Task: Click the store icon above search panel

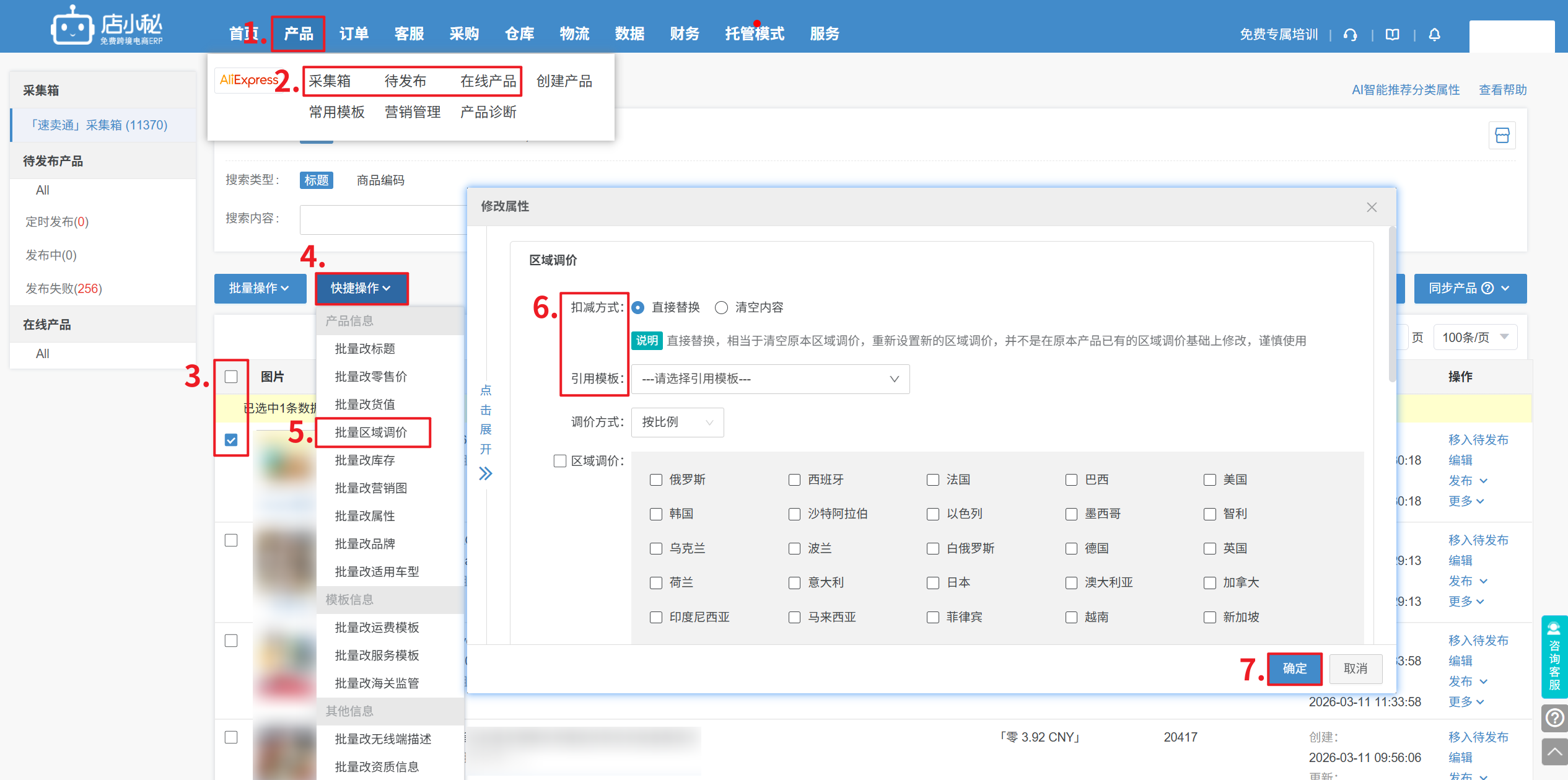Action: coord(1502,135)
